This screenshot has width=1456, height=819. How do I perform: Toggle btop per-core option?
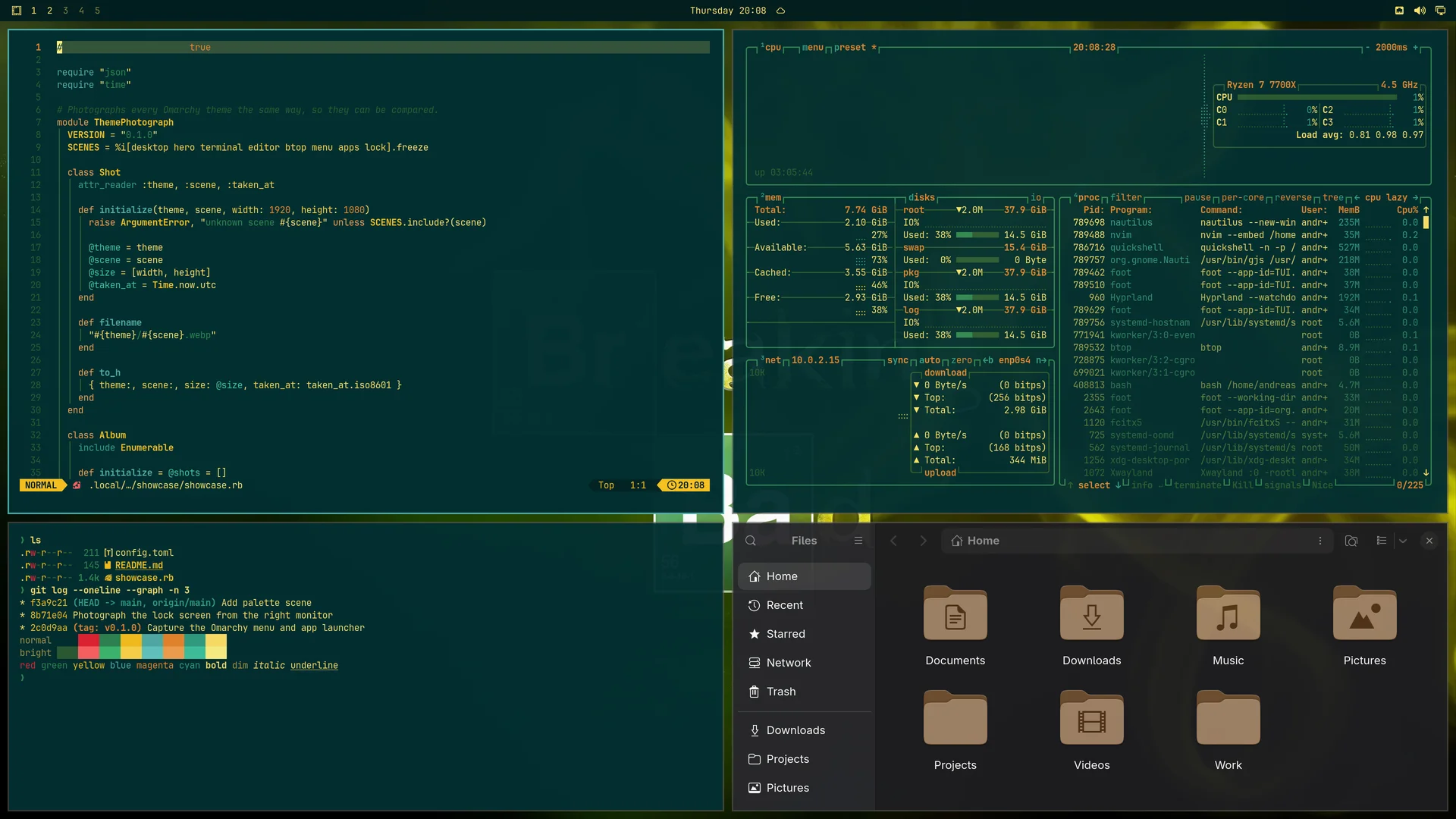(1243, 197)
